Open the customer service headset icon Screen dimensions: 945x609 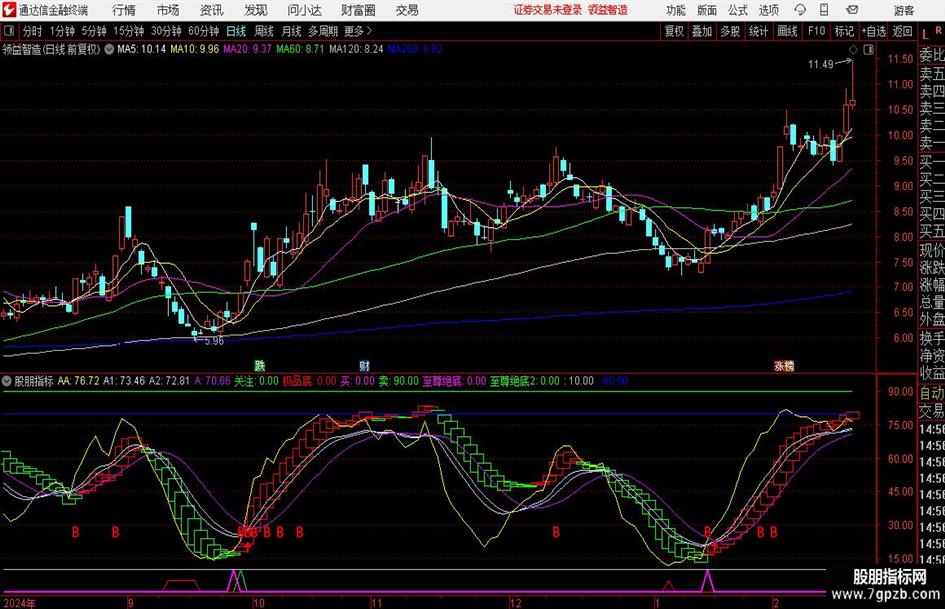[x=800, y=10]
